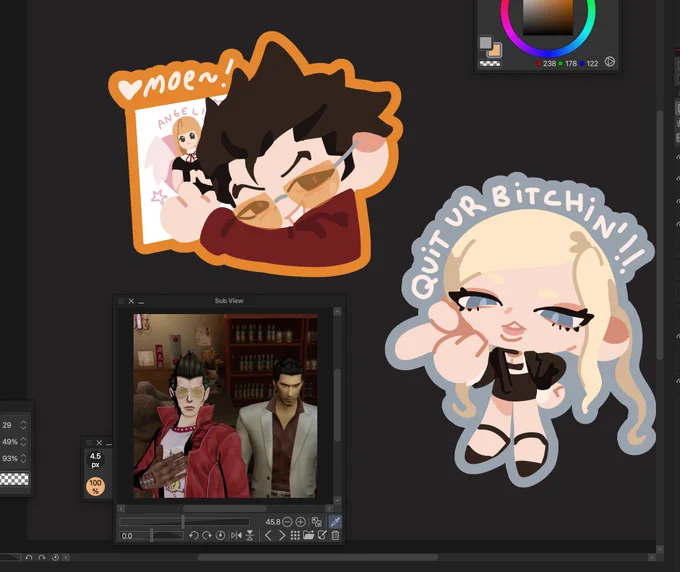The image size is (680, 572).
Task: Click the Sub View zoom slider
Action: click(x=184, y=522)
